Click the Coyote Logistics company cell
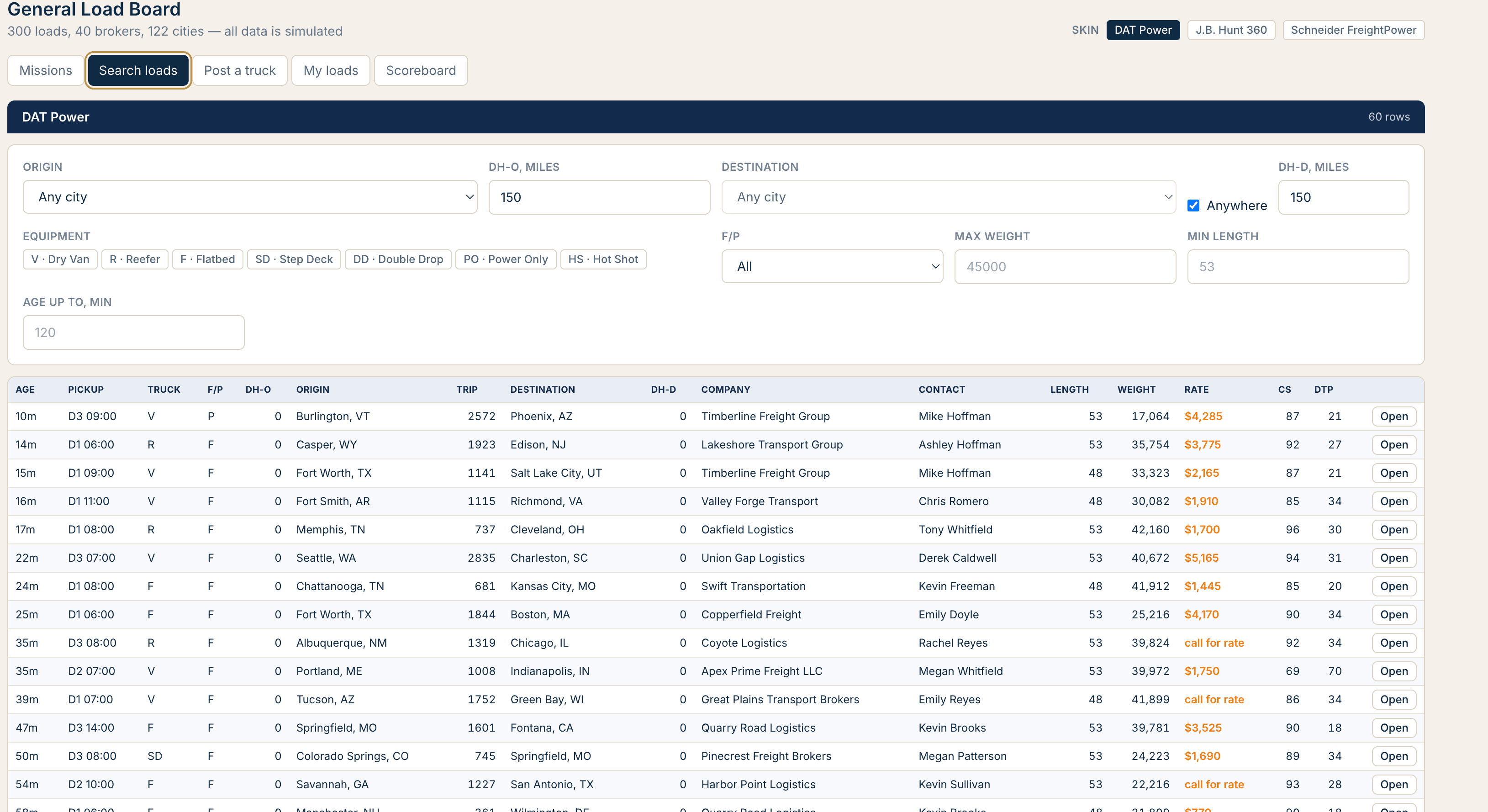Image resolution: width=1488 pixels, height=812 pixels. point(744,643)
